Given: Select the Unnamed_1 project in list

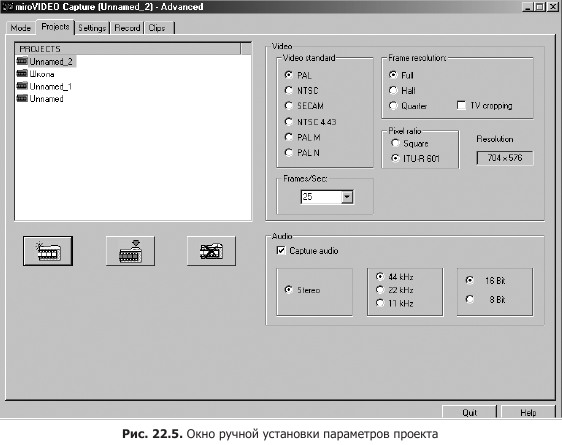Looking at the screenshot, I should [51, 86].
